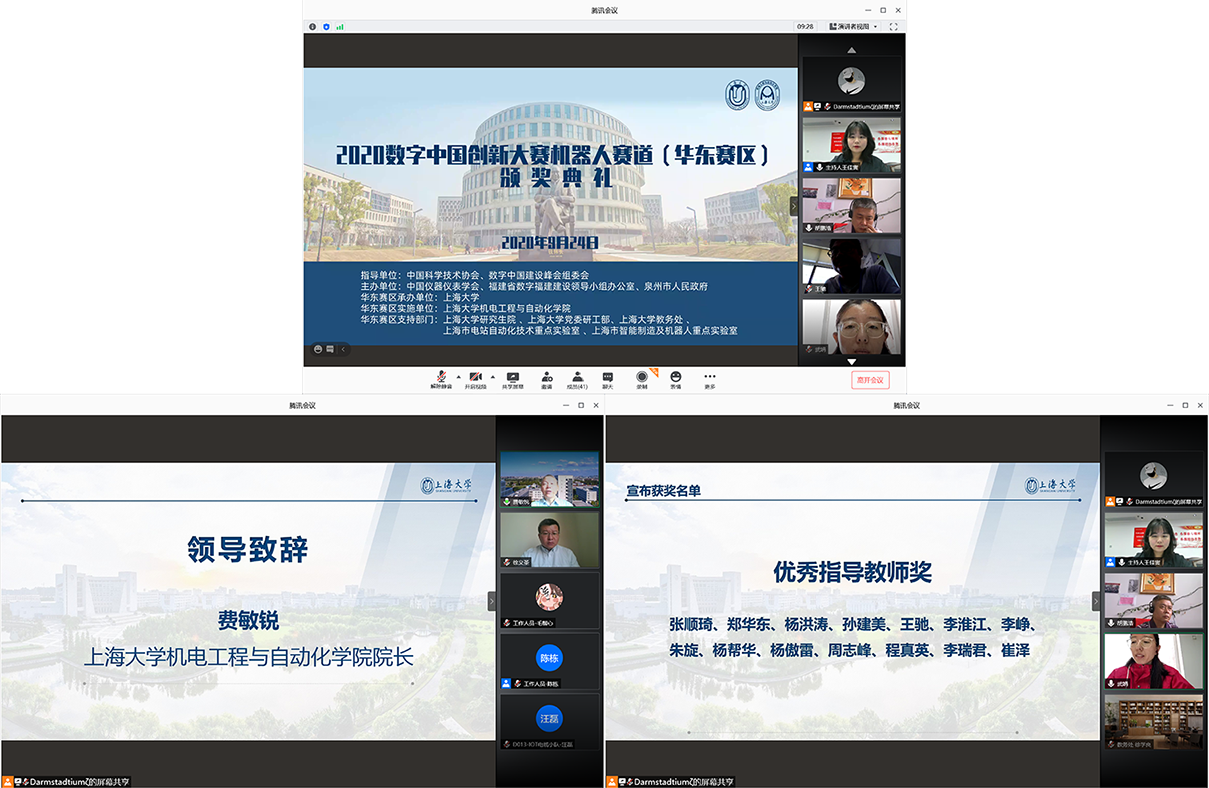
Task: Click the meeting info icon
Action: tap(313, 27)
